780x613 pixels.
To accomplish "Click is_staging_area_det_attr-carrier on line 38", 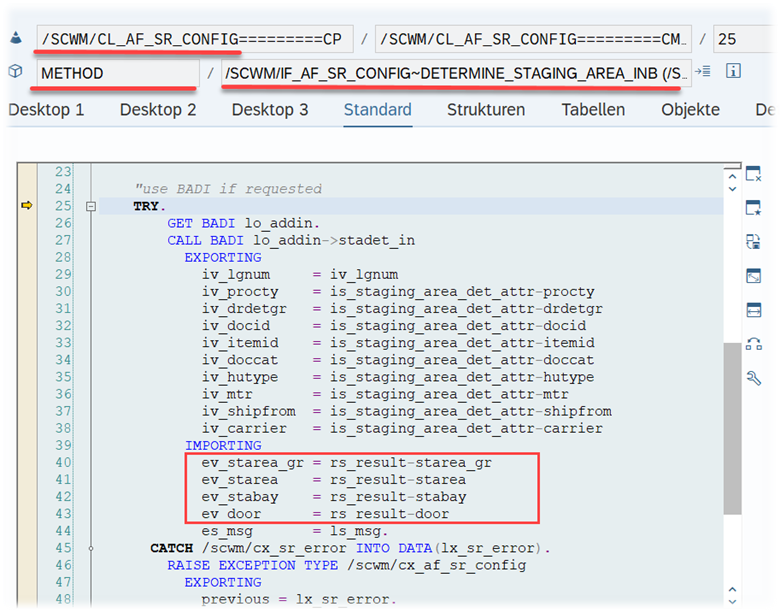I will coord(466,428).
